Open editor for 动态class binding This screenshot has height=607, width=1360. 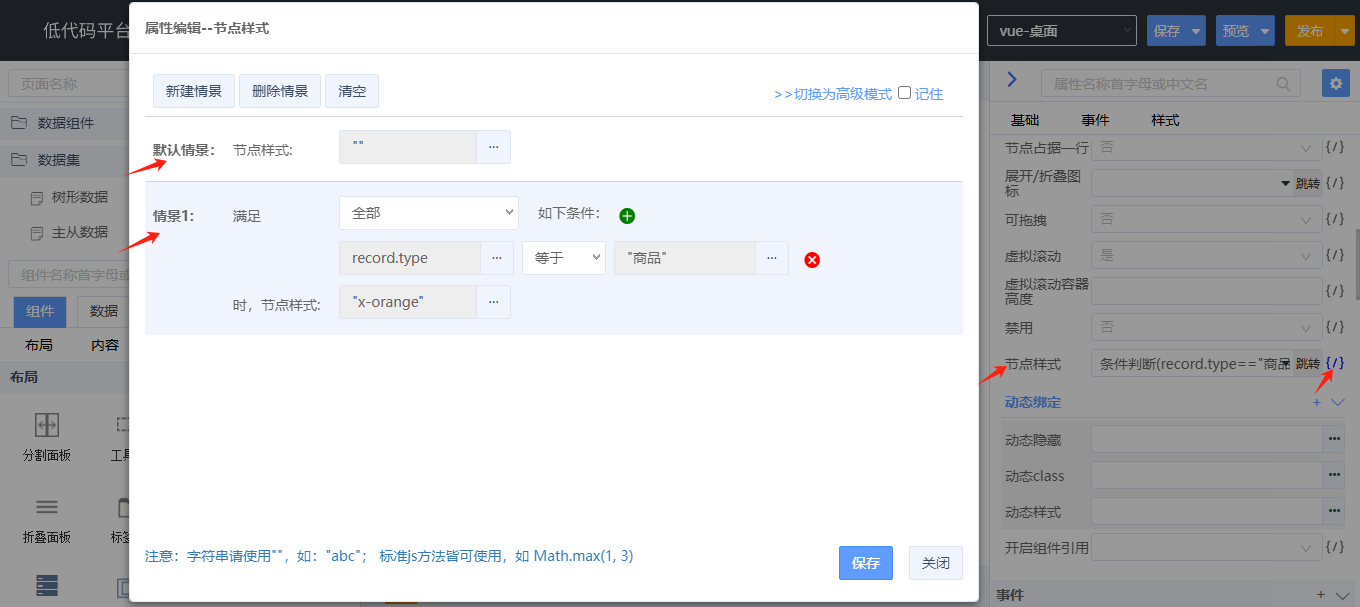point(1333,475)
